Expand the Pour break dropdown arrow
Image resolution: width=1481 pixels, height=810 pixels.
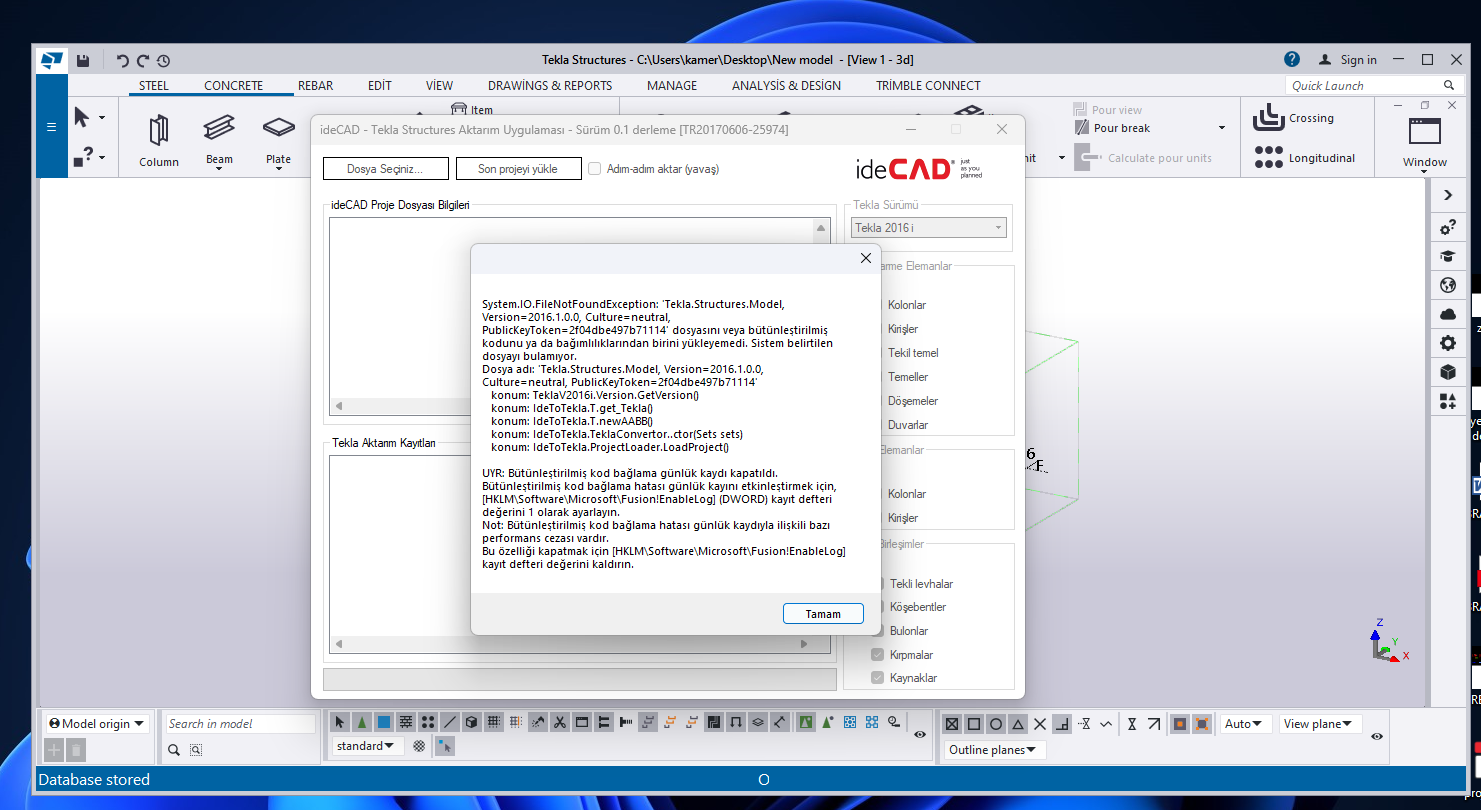tap(1221, 128)
